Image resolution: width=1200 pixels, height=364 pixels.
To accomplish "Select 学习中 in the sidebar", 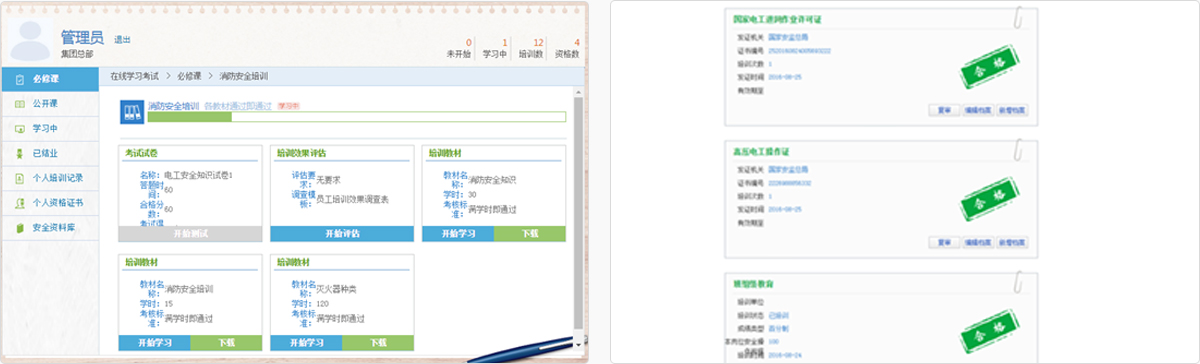I will (50, 128).
